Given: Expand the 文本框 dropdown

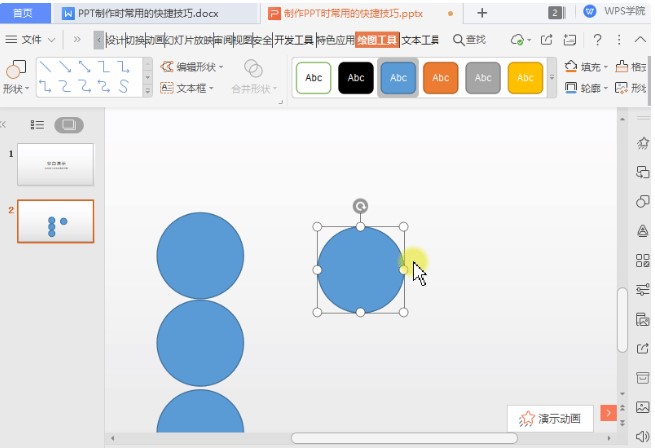Looking at the screenshot, I should click(x=211, y=88).
